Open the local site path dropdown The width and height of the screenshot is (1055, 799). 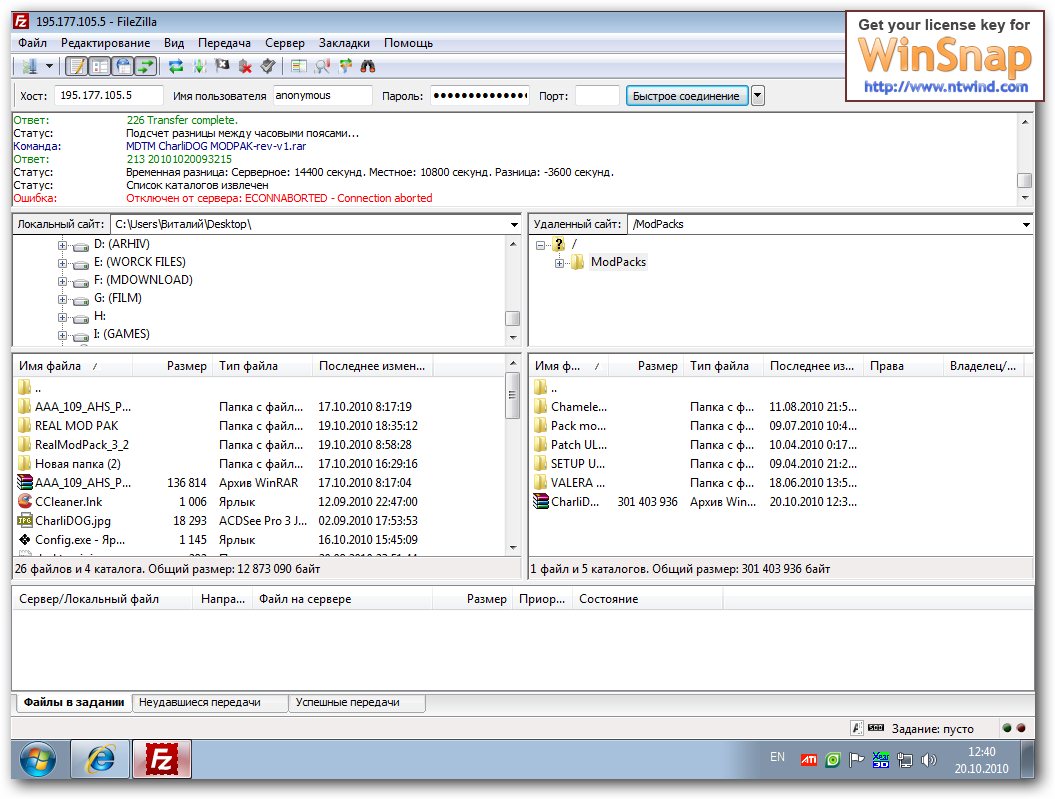click(514, 225)
